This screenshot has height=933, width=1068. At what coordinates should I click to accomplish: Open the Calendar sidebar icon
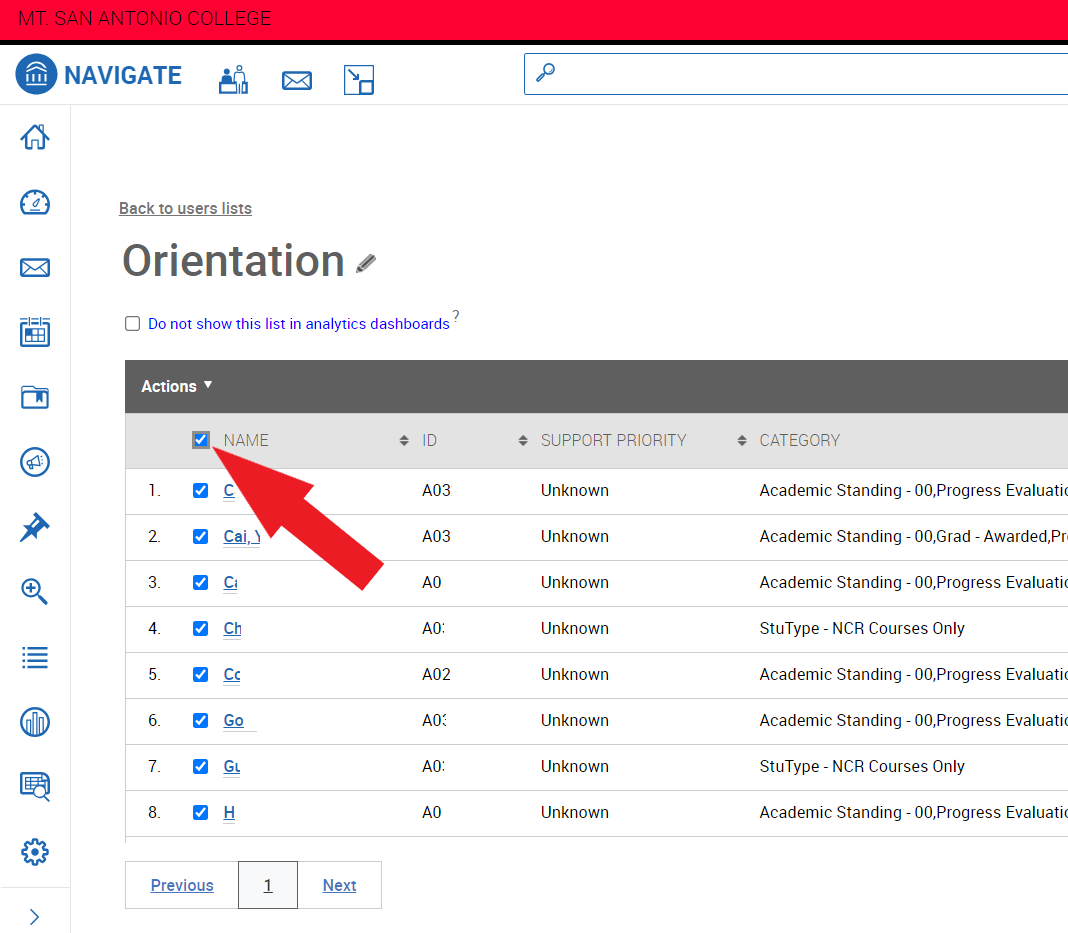[35, 332]
